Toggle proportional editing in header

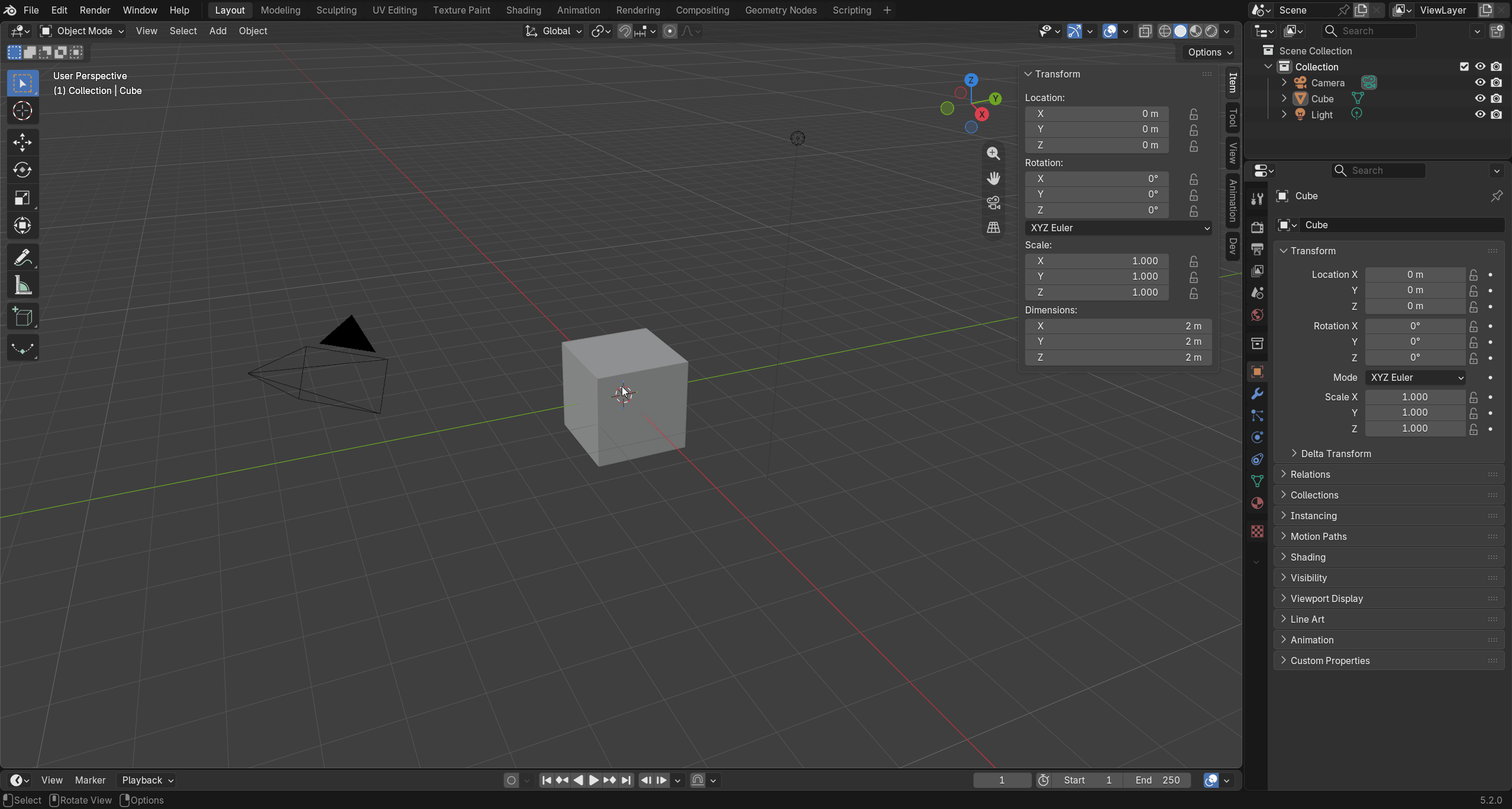click(670, 31)
